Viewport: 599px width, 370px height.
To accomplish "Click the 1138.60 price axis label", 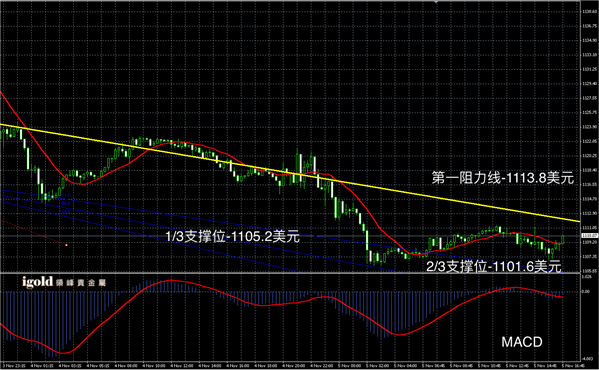I will tap(590, 11).
